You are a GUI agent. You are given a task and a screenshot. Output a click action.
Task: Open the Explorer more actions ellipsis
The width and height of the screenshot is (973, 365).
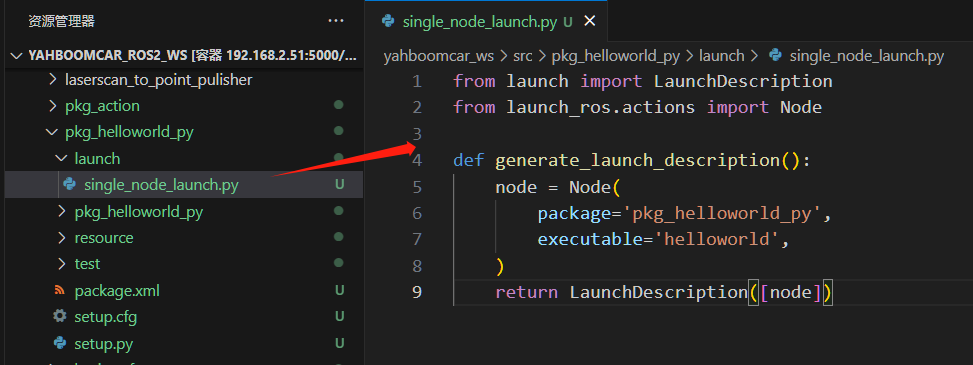tap(336, 21)
